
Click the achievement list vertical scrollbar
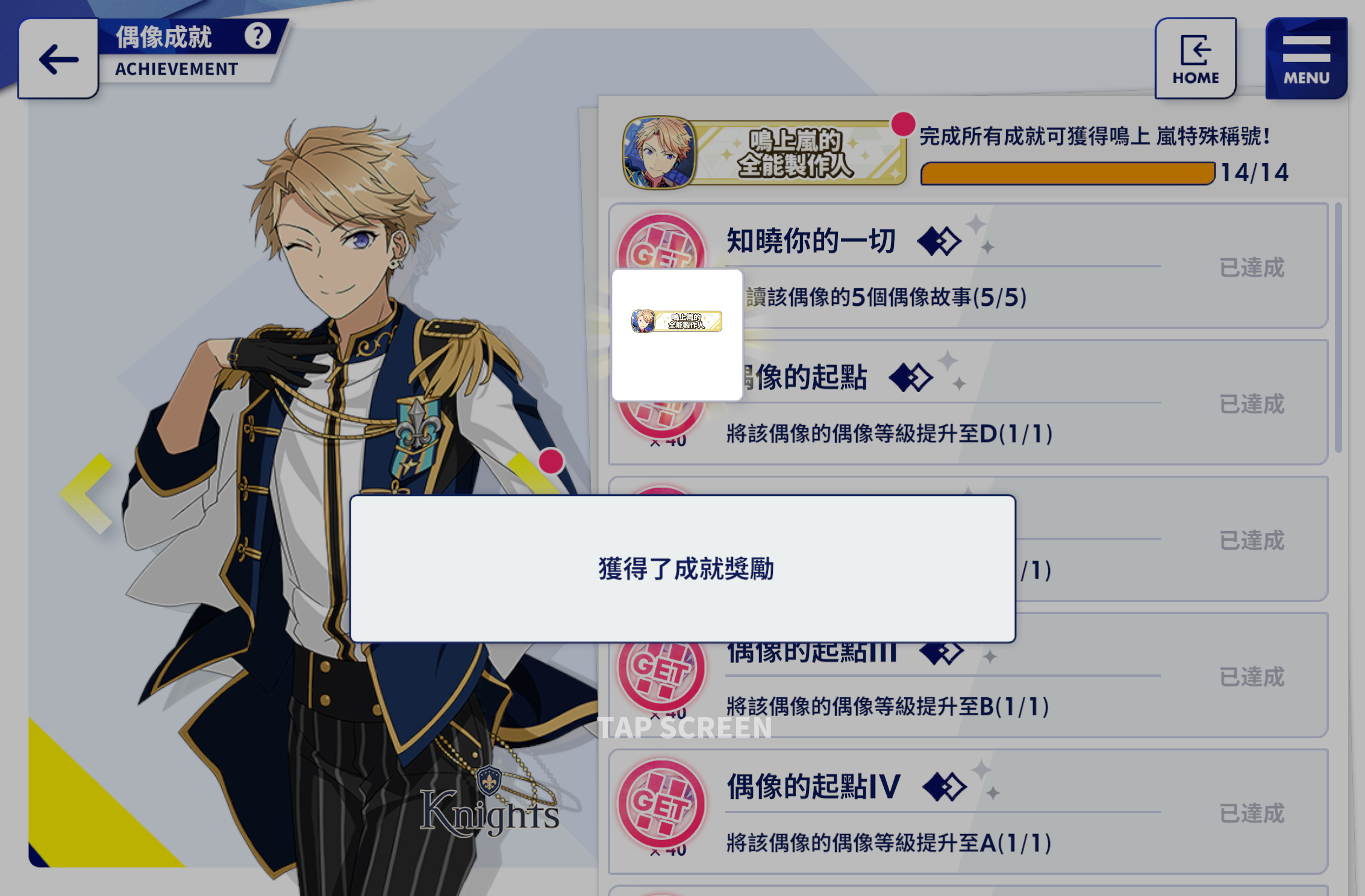coord(1338,328)
